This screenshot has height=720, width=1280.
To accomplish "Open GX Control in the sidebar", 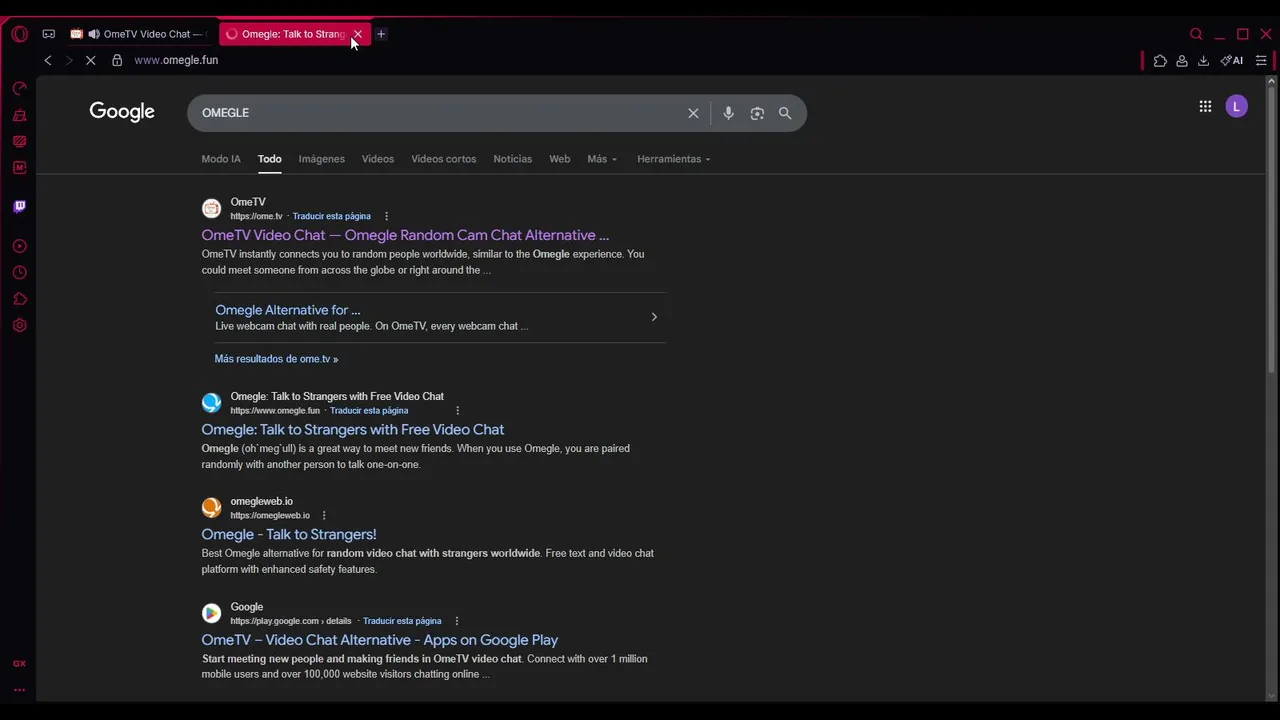I will tap(19, 89).
